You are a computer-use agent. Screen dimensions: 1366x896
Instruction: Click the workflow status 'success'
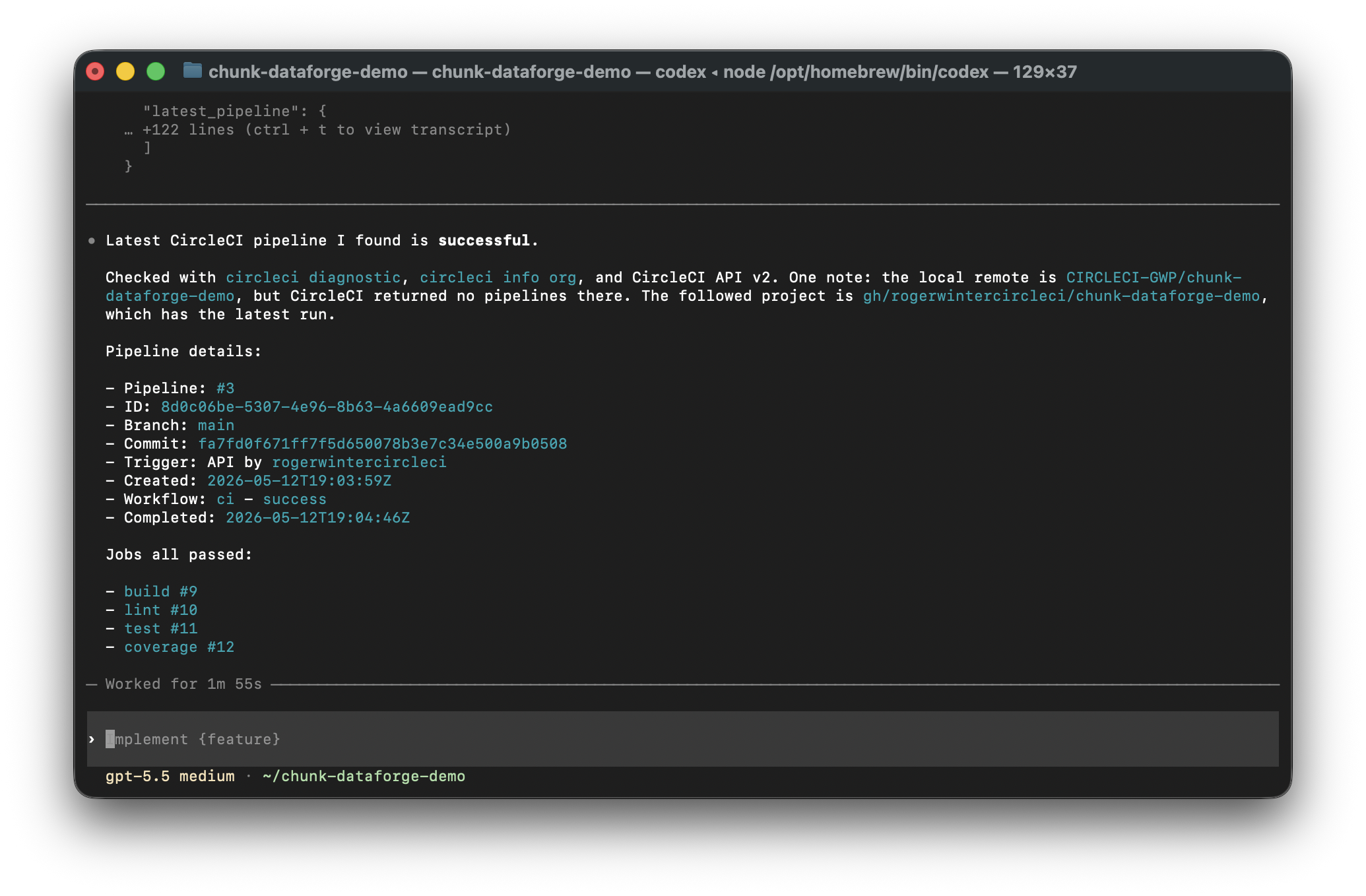point(294,499)
